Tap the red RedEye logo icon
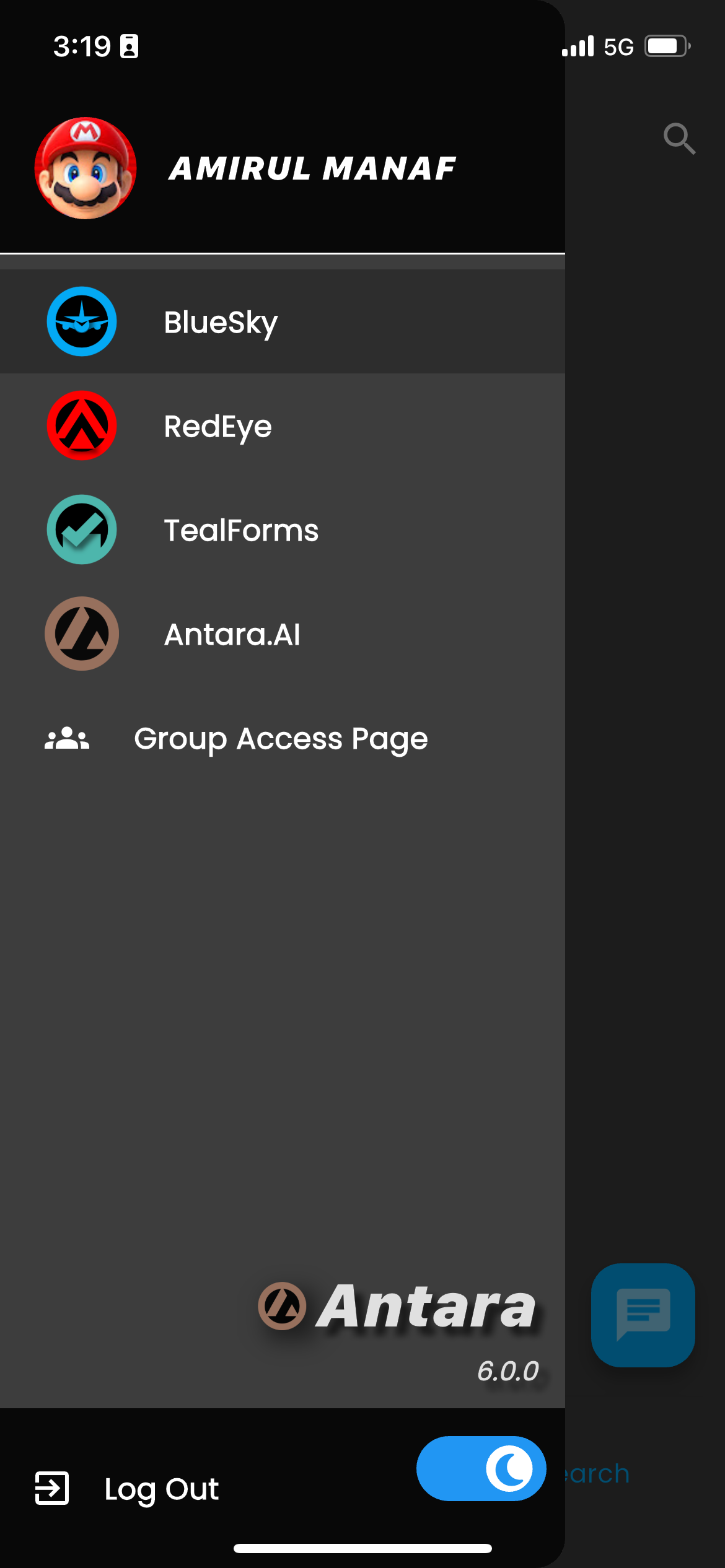 (x=82, y=425)
